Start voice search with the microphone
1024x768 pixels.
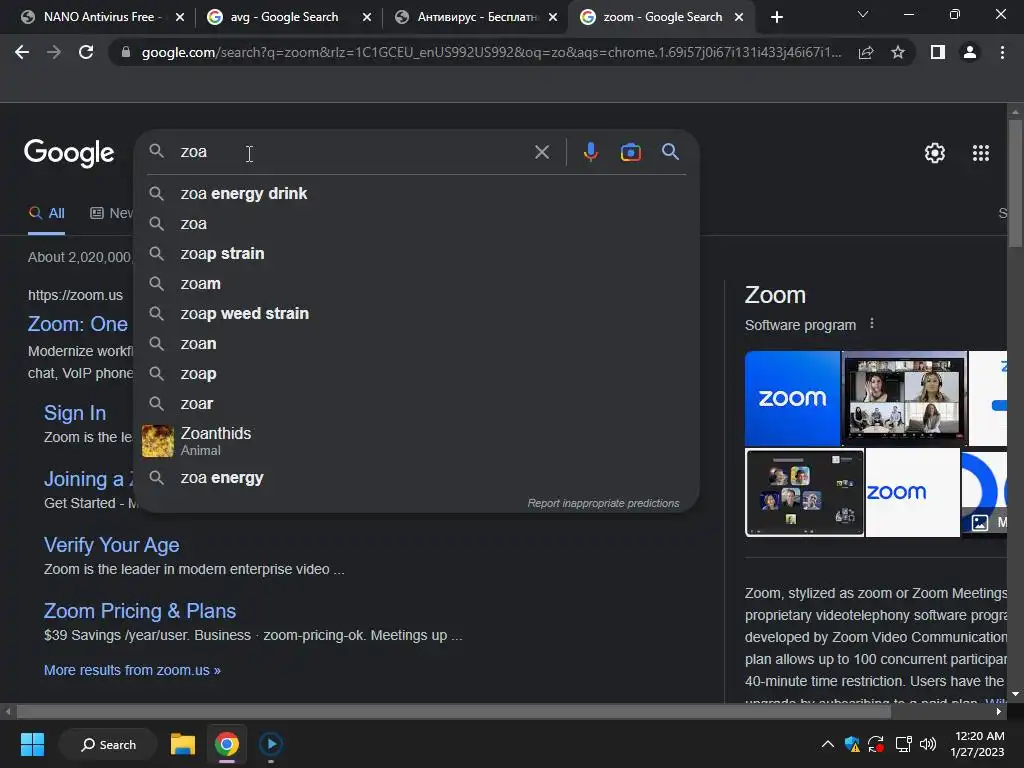(x=590, y=152)
